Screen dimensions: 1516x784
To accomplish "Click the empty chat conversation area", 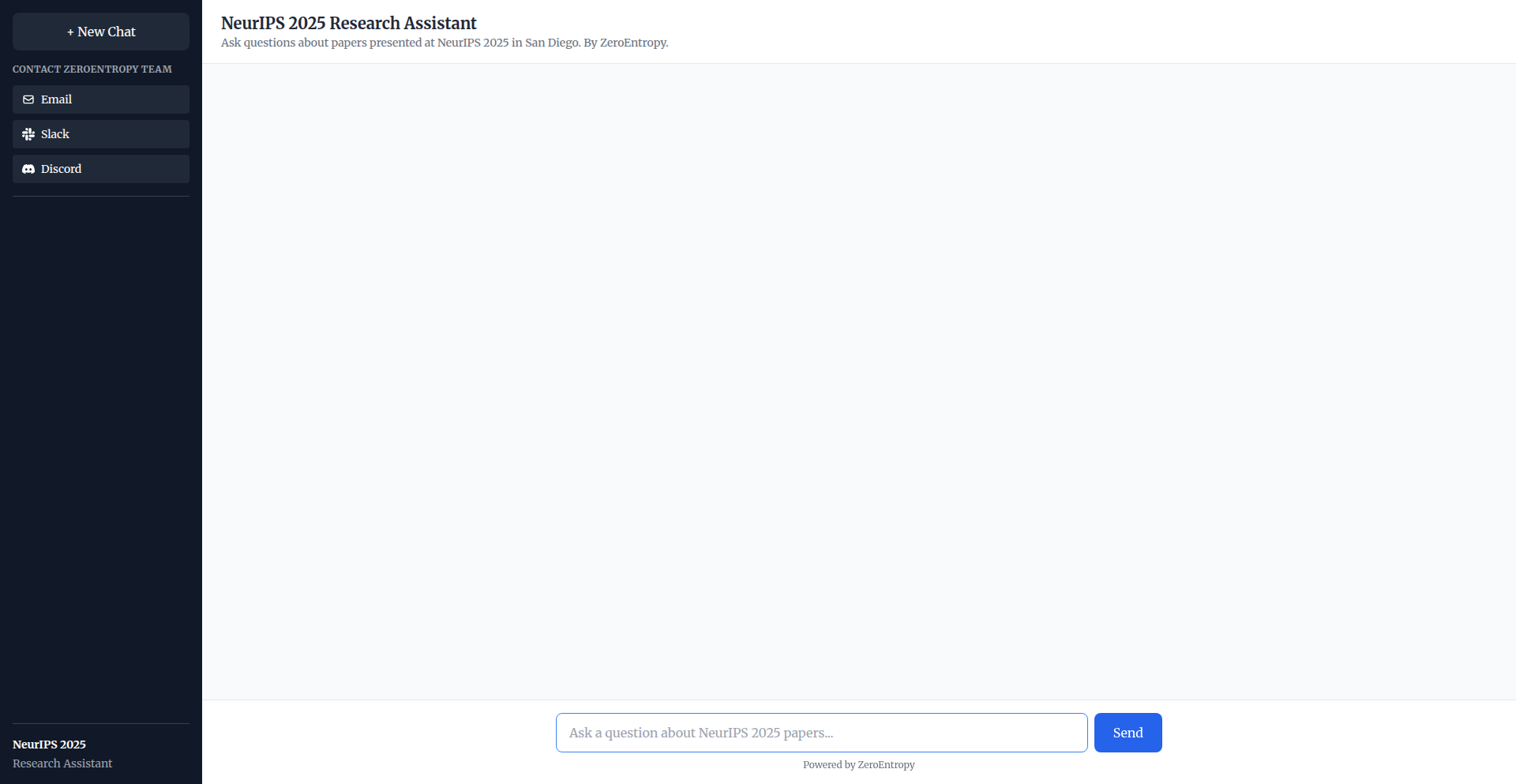I will tap(858, 379).
